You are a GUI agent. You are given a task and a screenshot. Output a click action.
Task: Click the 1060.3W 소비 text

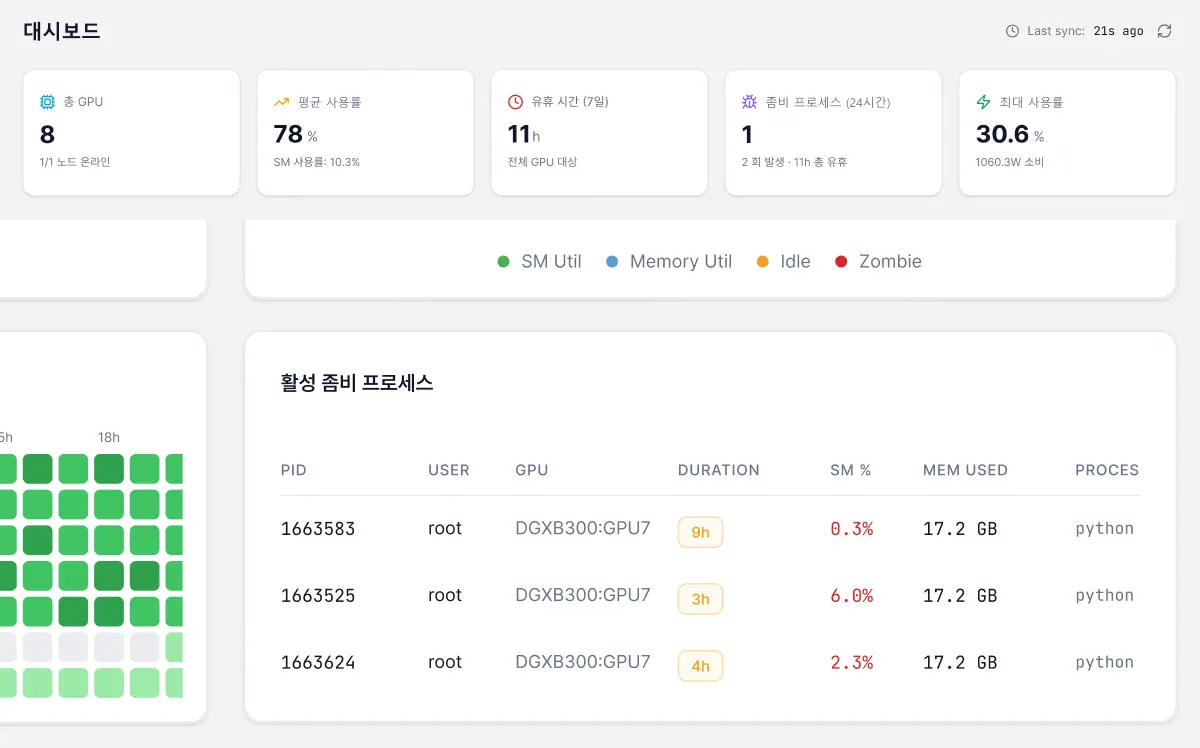(1010, 162)
